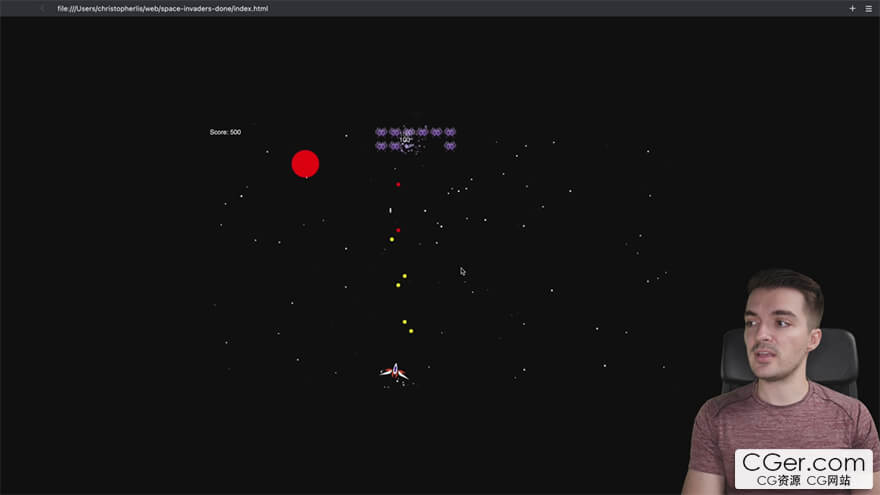Click the Score: 500 label
This screenshot has width=880, height=495.
[x=225, y=132]
